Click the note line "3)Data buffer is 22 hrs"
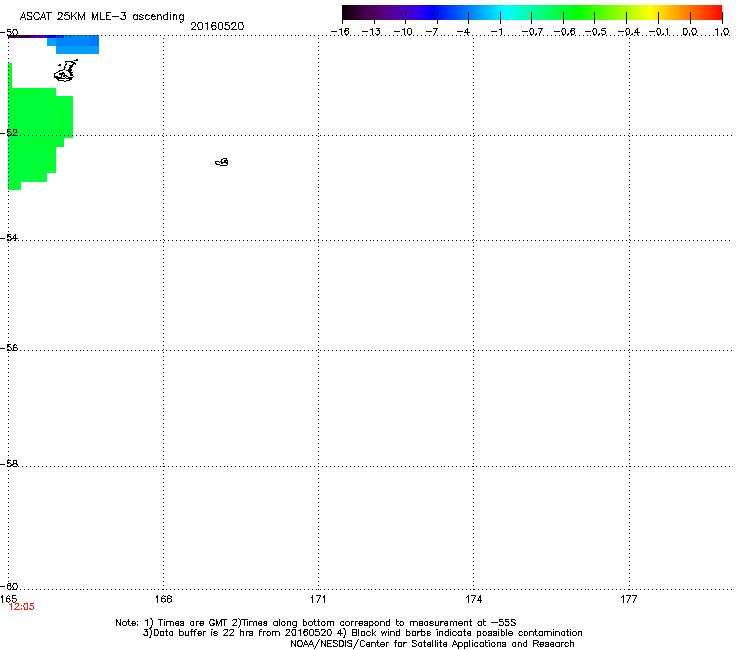Viewport: 740px width, 650px height. (362, 633)
